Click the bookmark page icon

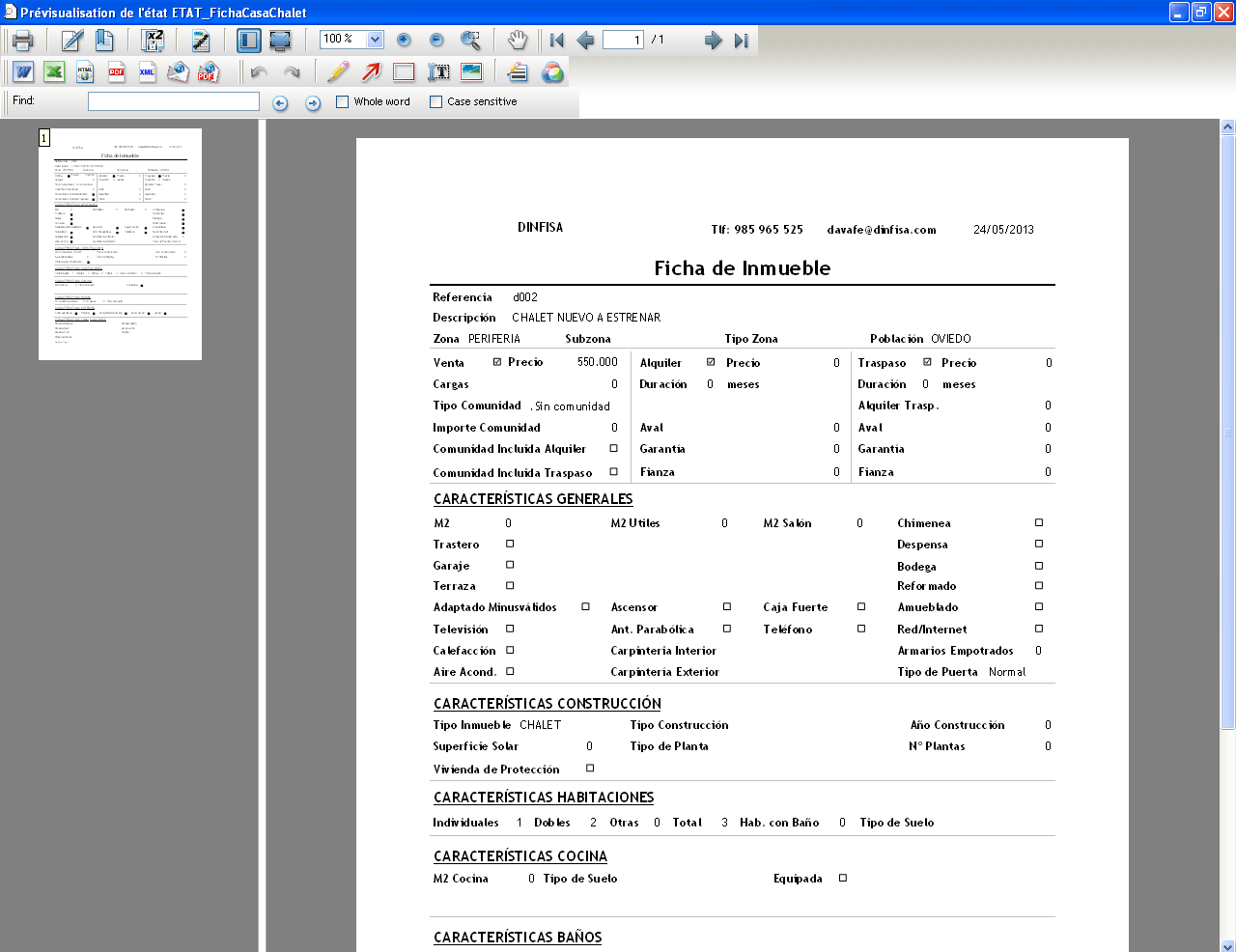[104, 41]
